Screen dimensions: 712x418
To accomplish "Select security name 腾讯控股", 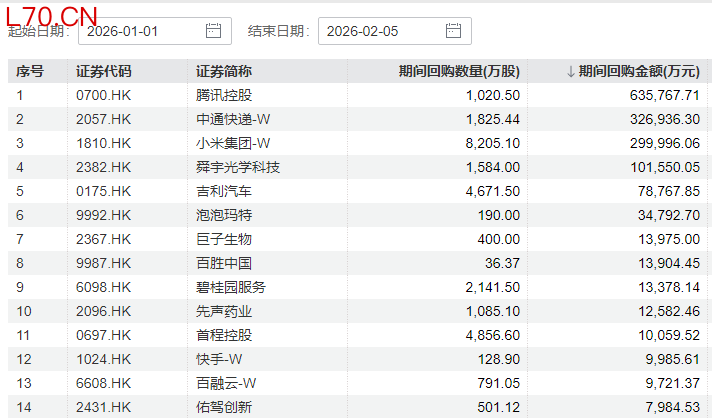I will 224,95.
